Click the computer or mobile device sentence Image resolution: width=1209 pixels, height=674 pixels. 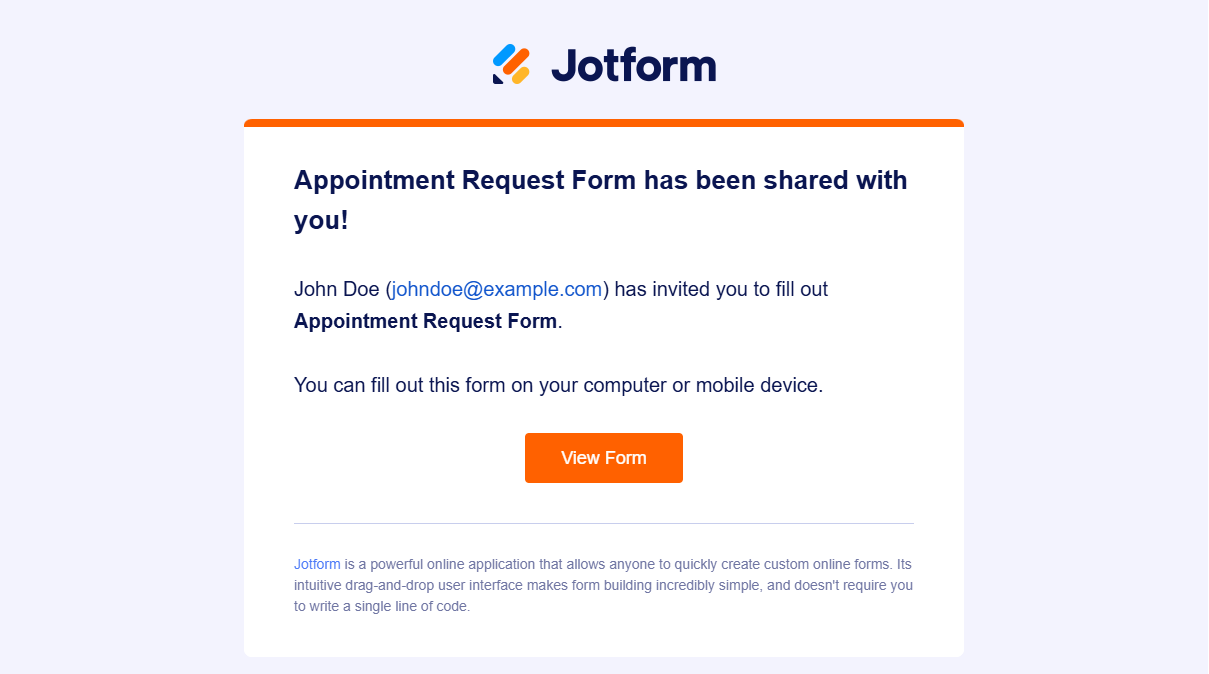pyautogui.click(x=558, y=385)
